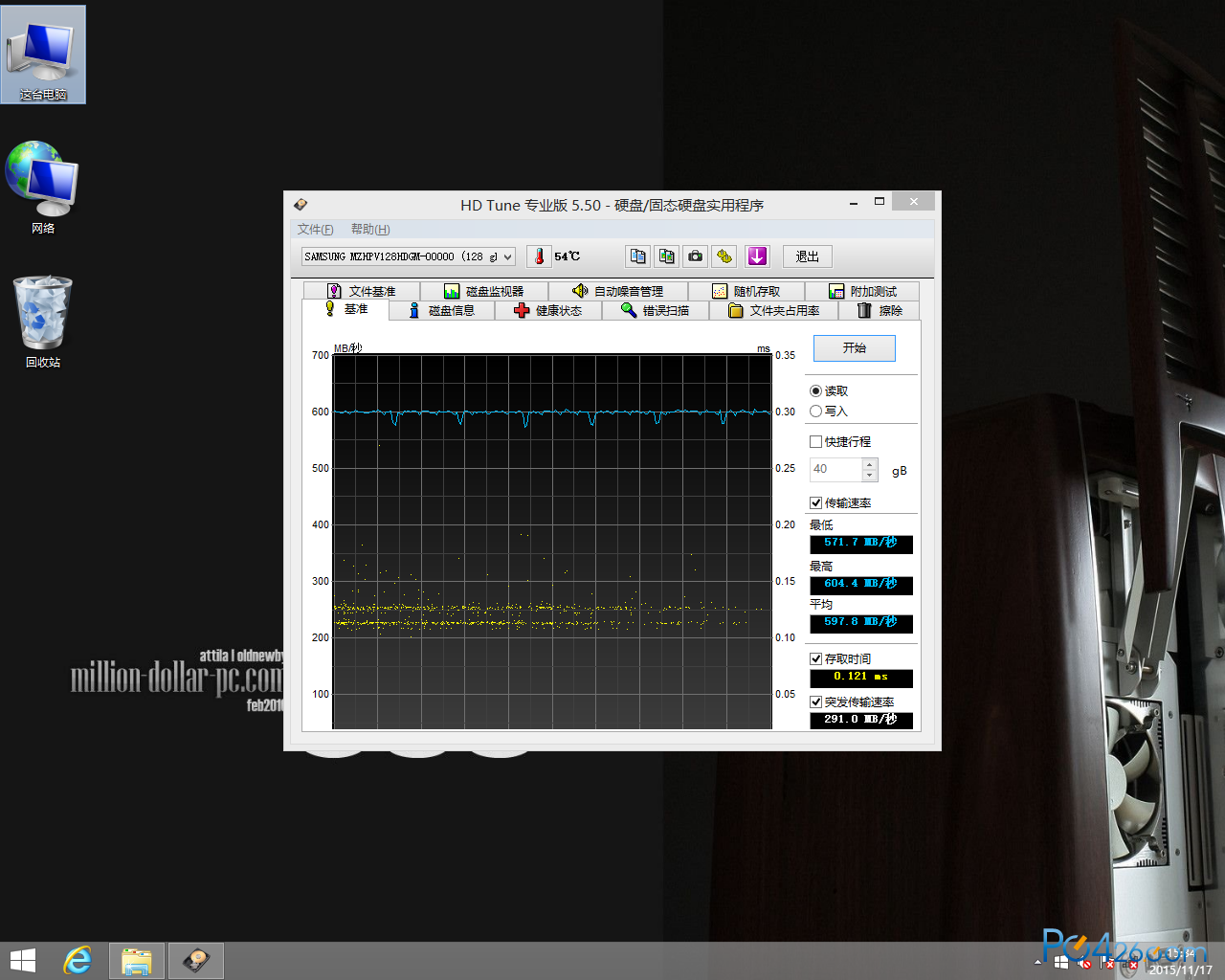The image size is (1225, 980).
Task: Click the gB spinner down arrow
Action: click(x=870, y=475)
